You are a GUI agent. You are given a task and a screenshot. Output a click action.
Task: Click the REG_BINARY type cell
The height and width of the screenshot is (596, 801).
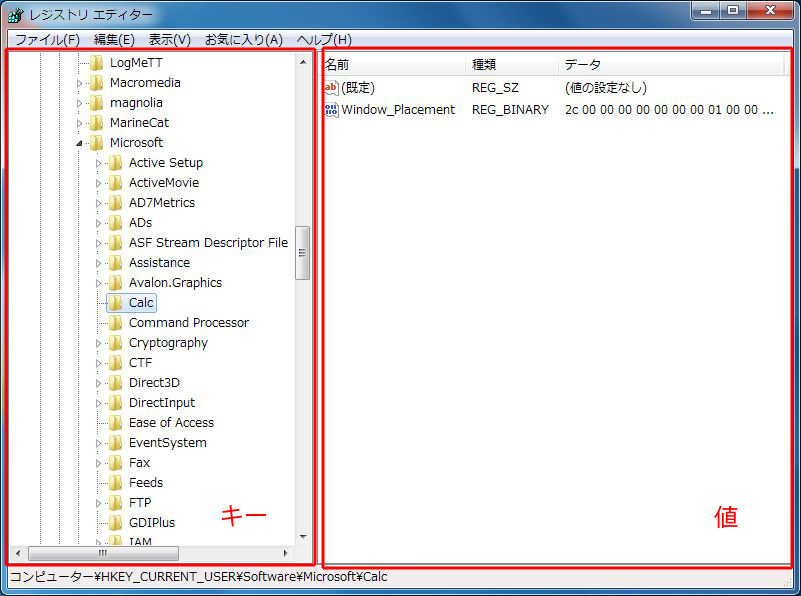click(x=510, y=109)
